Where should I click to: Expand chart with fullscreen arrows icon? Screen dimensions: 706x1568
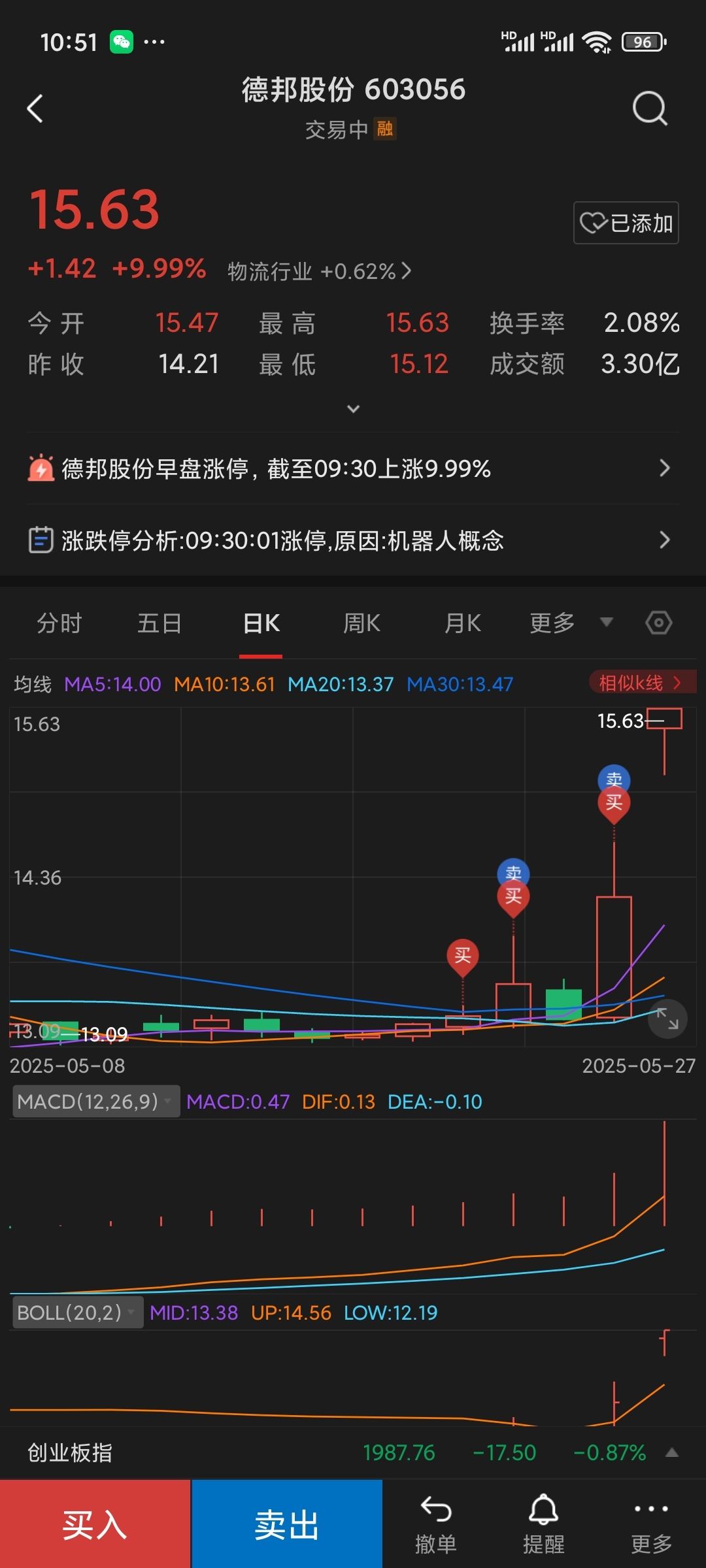pos(667,1019)
